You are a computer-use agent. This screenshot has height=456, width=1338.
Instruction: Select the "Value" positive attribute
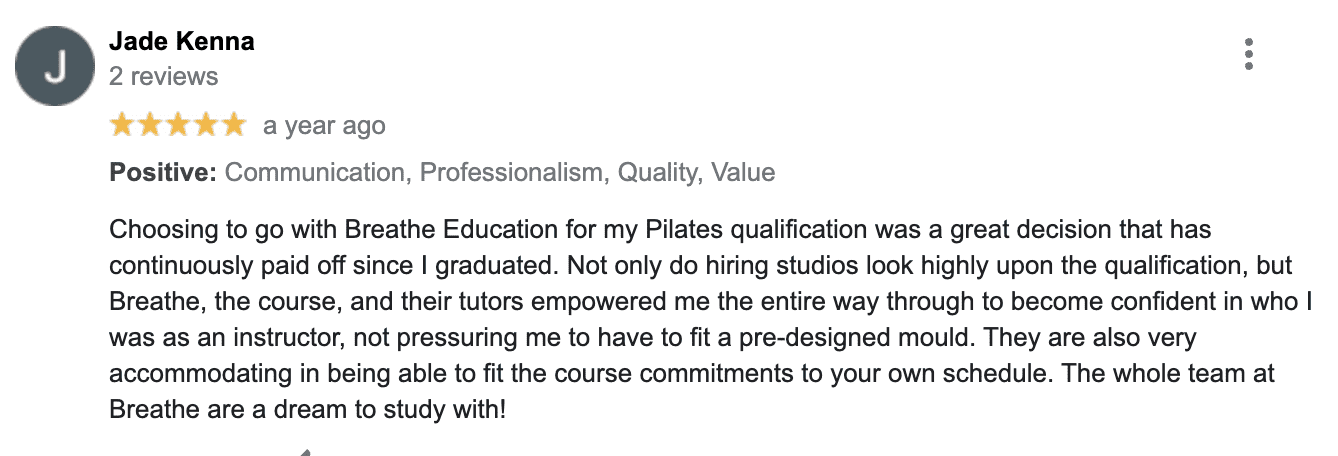coord(743,172)
